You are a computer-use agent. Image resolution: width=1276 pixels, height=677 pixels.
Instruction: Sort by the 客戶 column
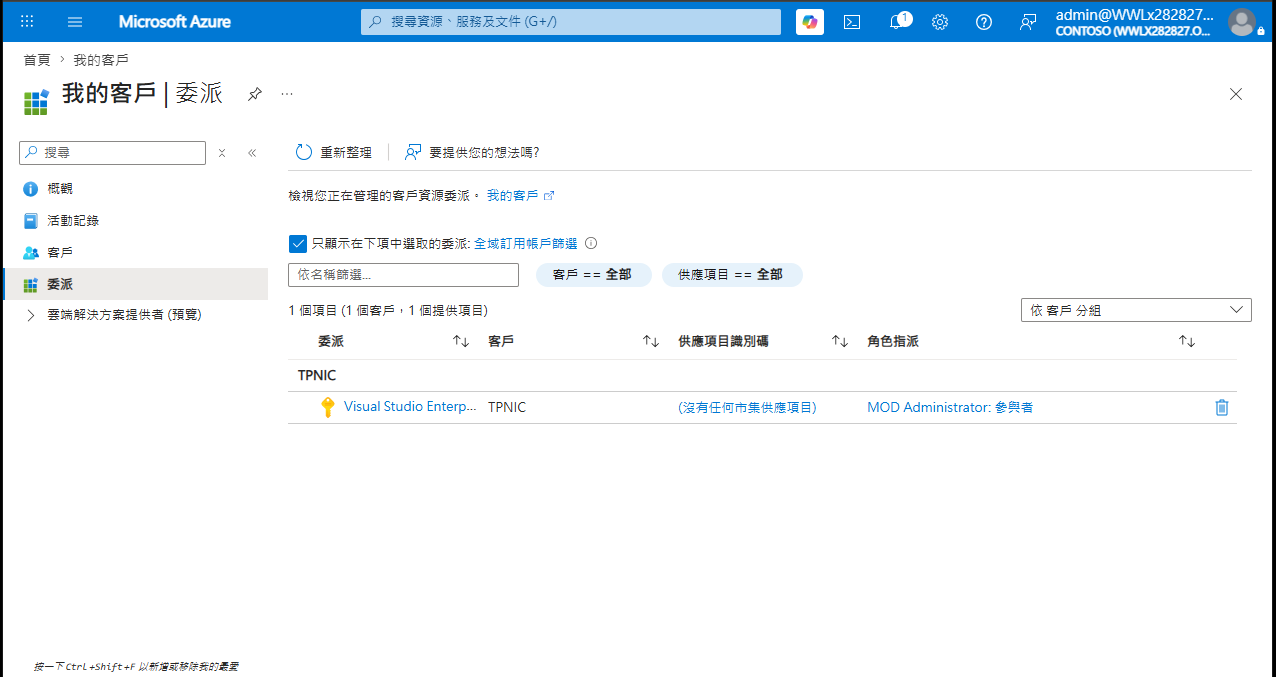651,341
